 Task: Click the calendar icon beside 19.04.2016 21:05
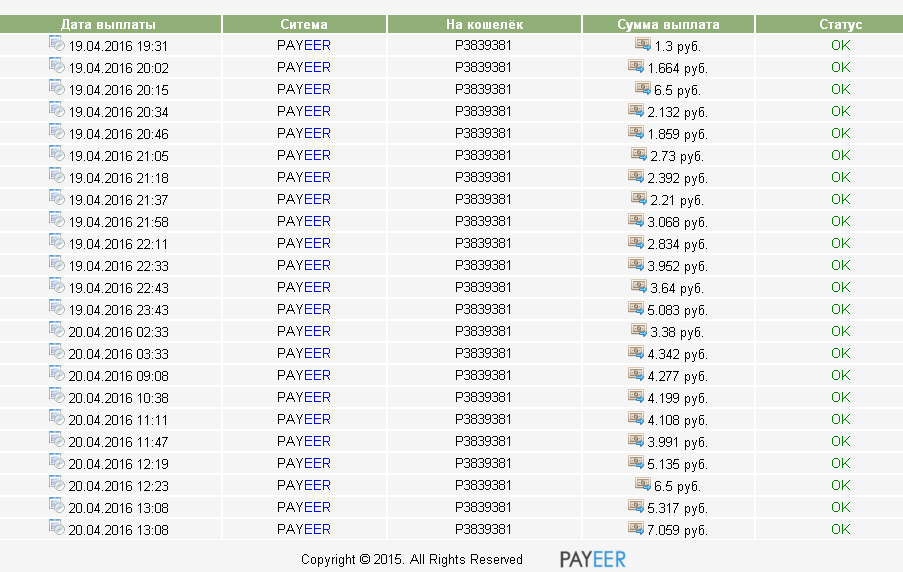click(57, 154)
